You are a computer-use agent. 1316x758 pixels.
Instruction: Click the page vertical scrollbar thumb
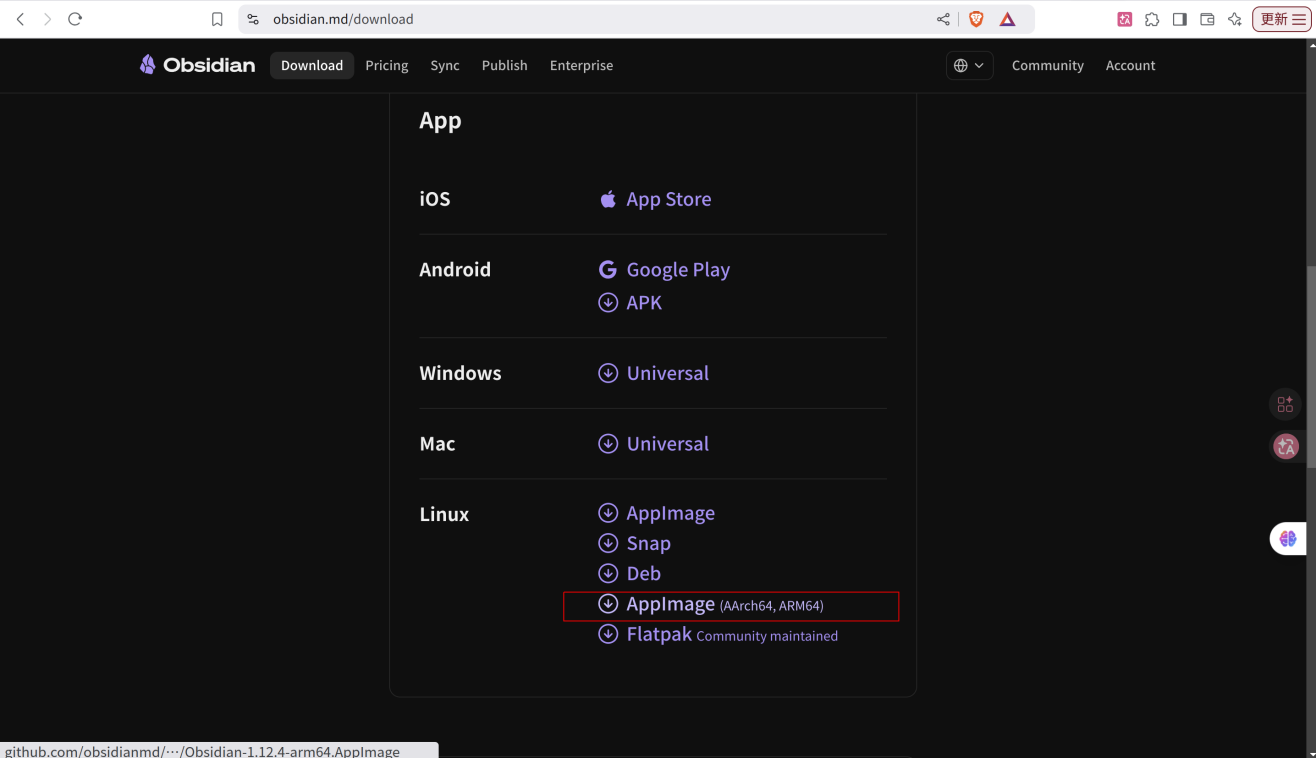pos(1311,368)
